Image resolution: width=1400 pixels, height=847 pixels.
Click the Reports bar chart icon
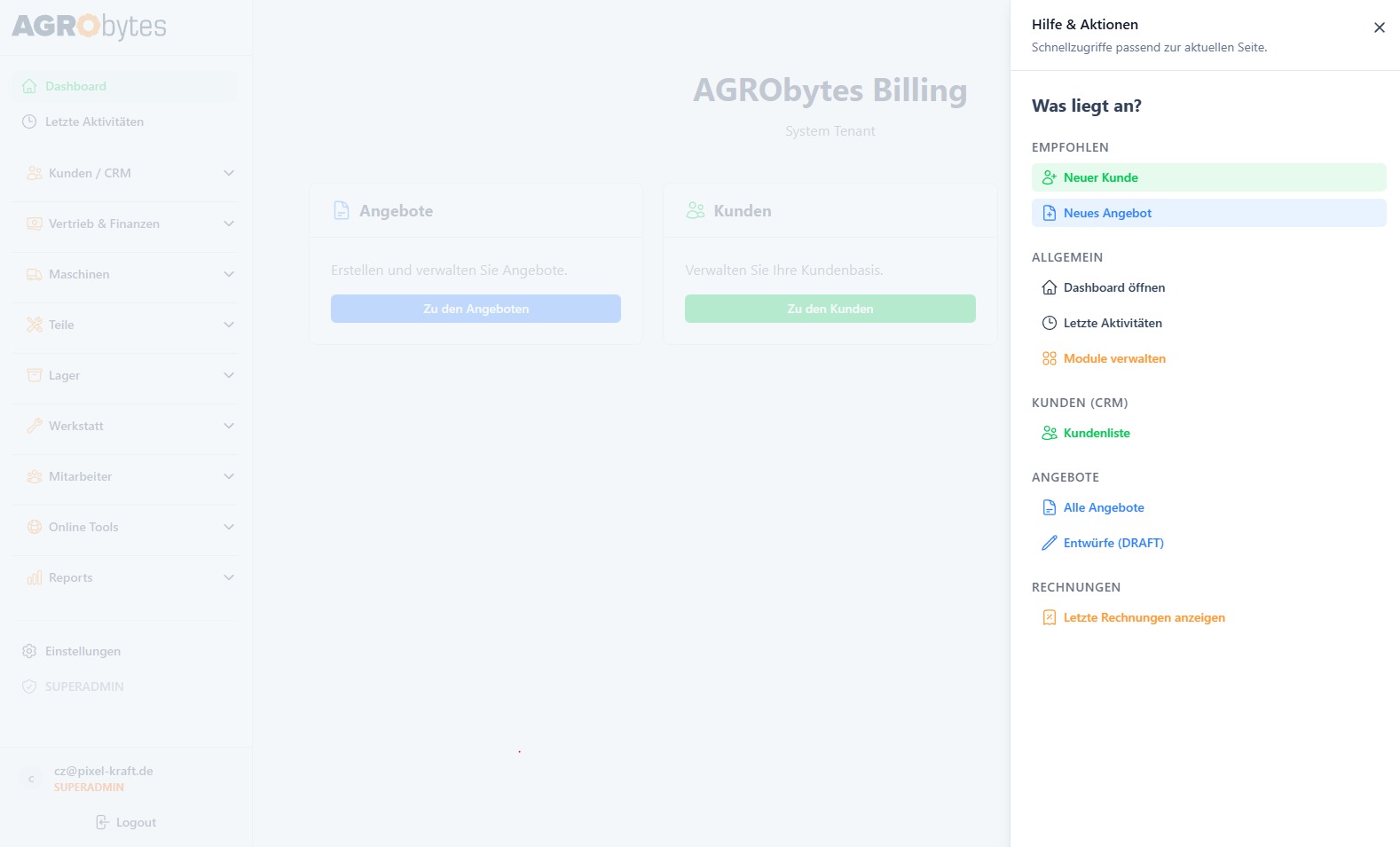tap(35, 577)
